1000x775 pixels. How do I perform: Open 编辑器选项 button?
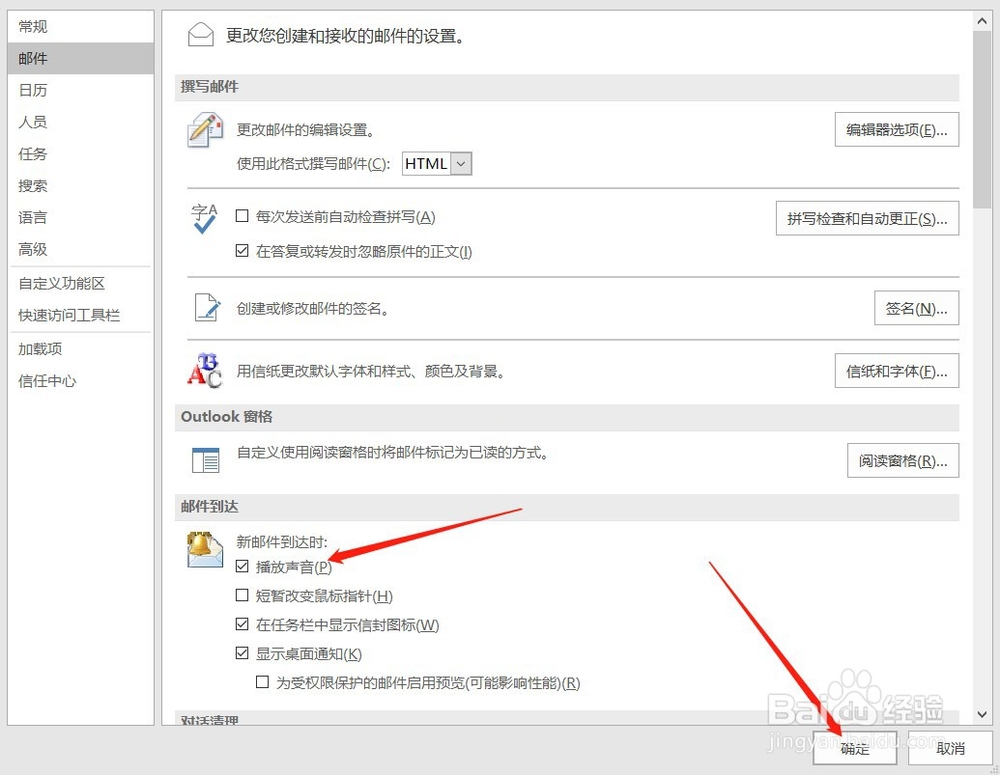click(897, 130)
